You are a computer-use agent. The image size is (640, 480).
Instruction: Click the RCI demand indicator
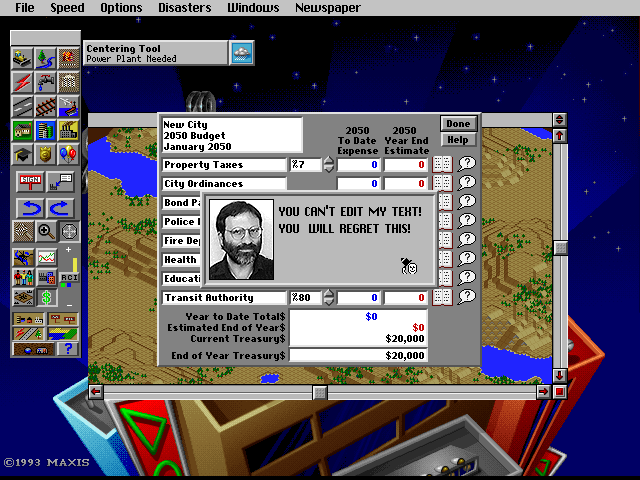tap(69, 278)
